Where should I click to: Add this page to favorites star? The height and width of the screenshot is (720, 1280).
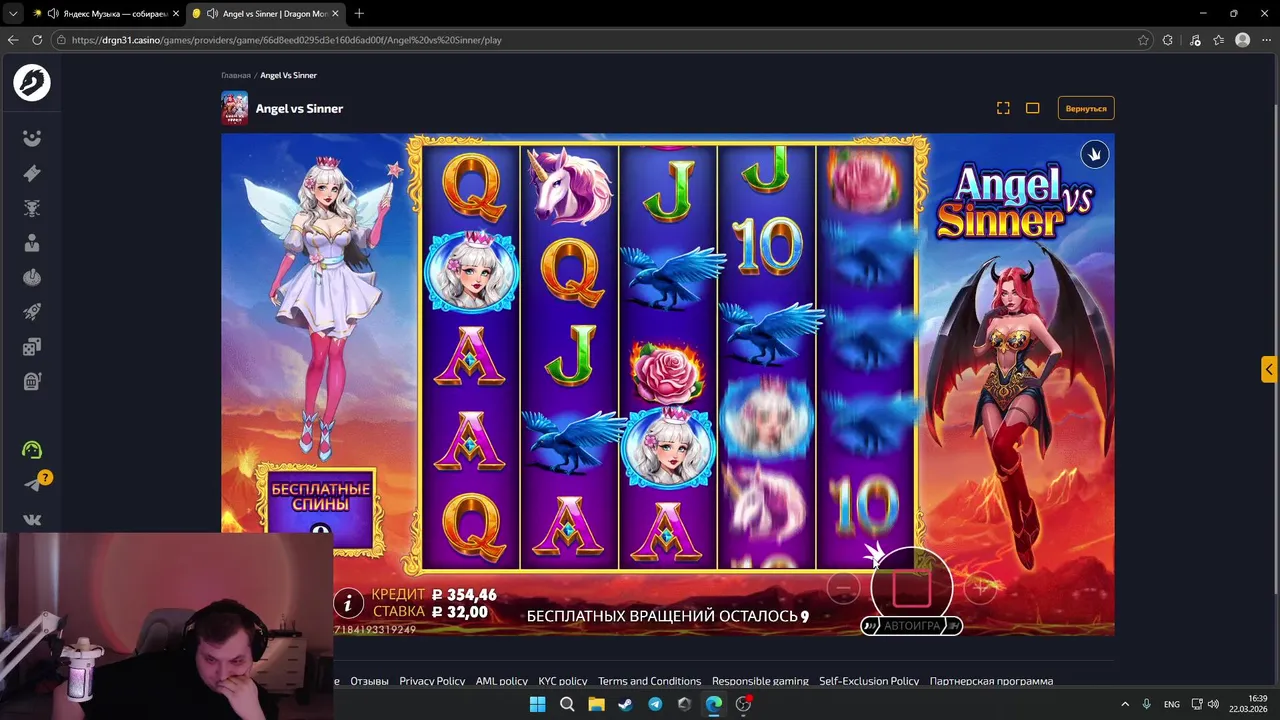coord(1143,40)
